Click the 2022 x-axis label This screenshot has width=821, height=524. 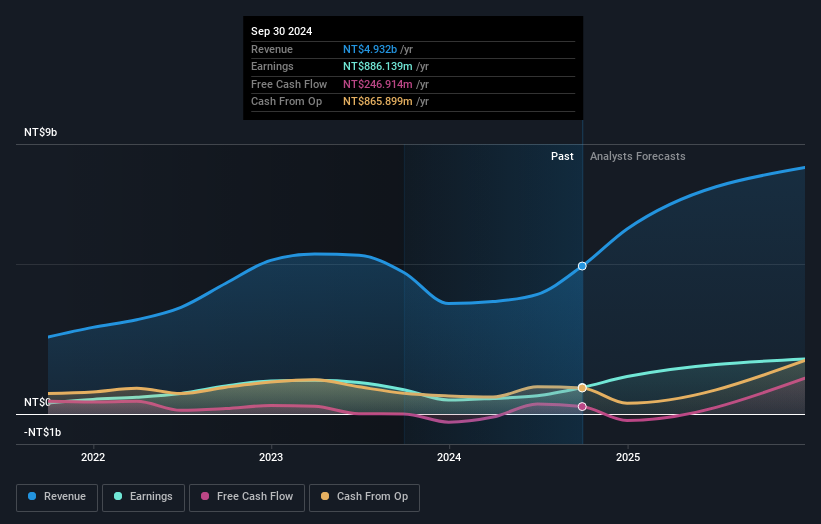point(93,457)
